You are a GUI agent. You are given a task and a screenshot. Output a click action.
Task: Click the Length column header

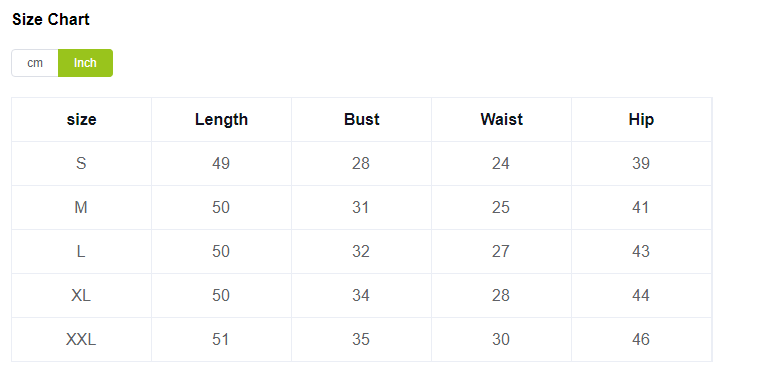coord(221,120)
